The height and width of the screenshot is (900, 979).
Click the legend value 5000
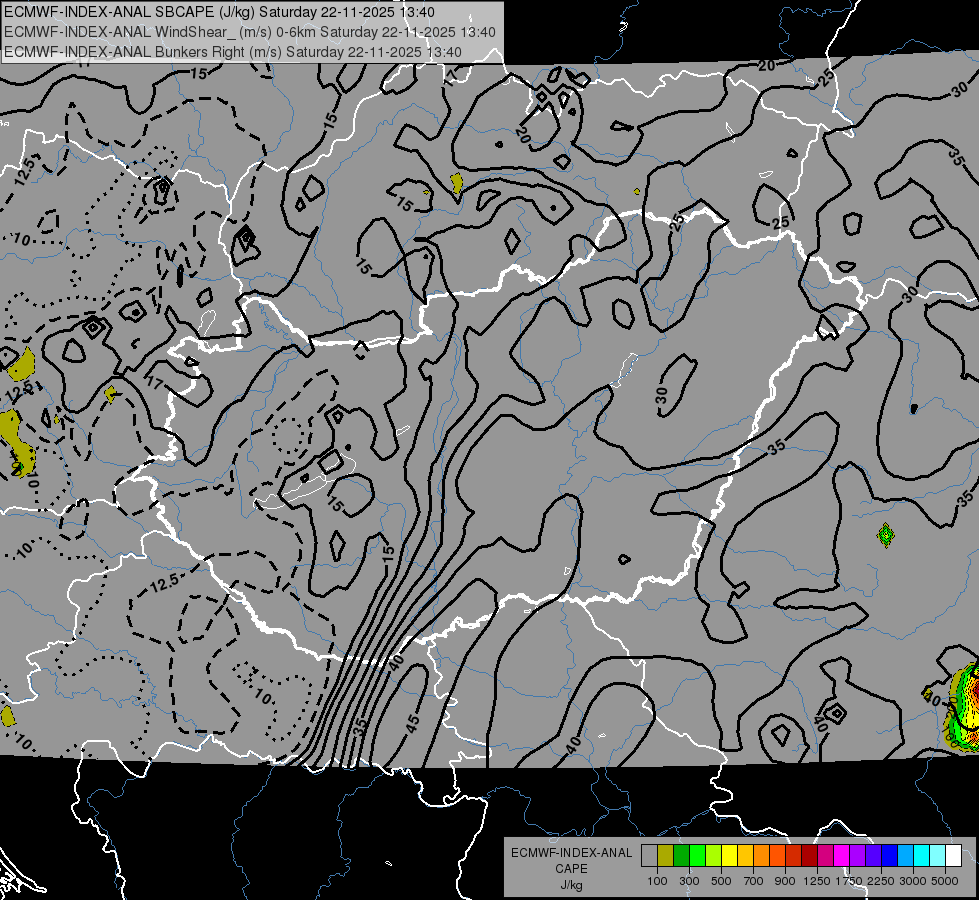click(x=945, y=881)
